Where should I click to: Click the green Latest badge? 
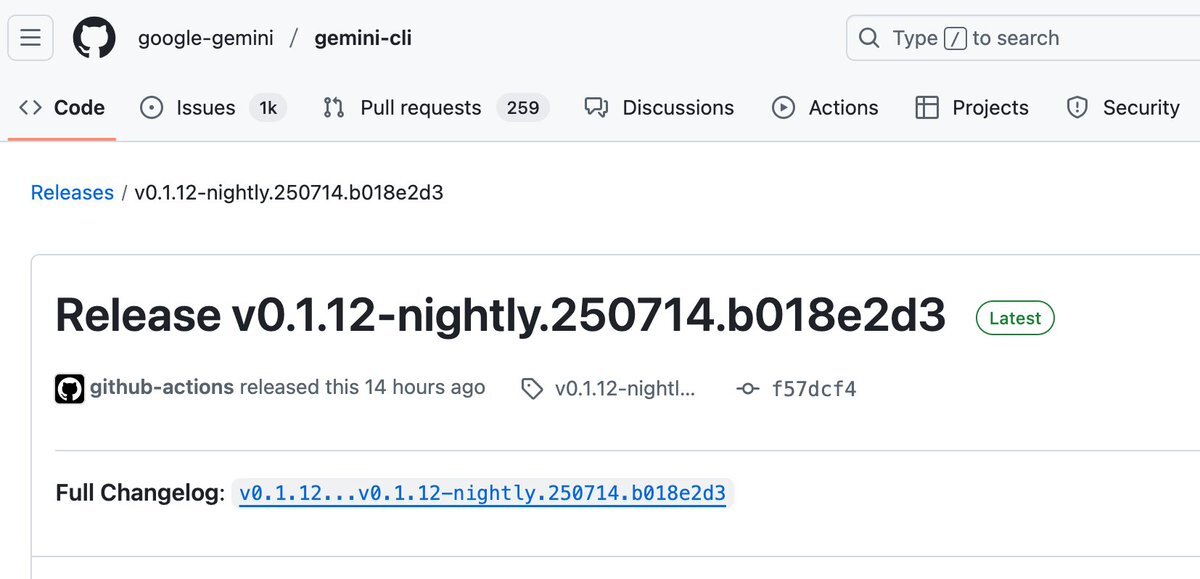(1015, 318)
